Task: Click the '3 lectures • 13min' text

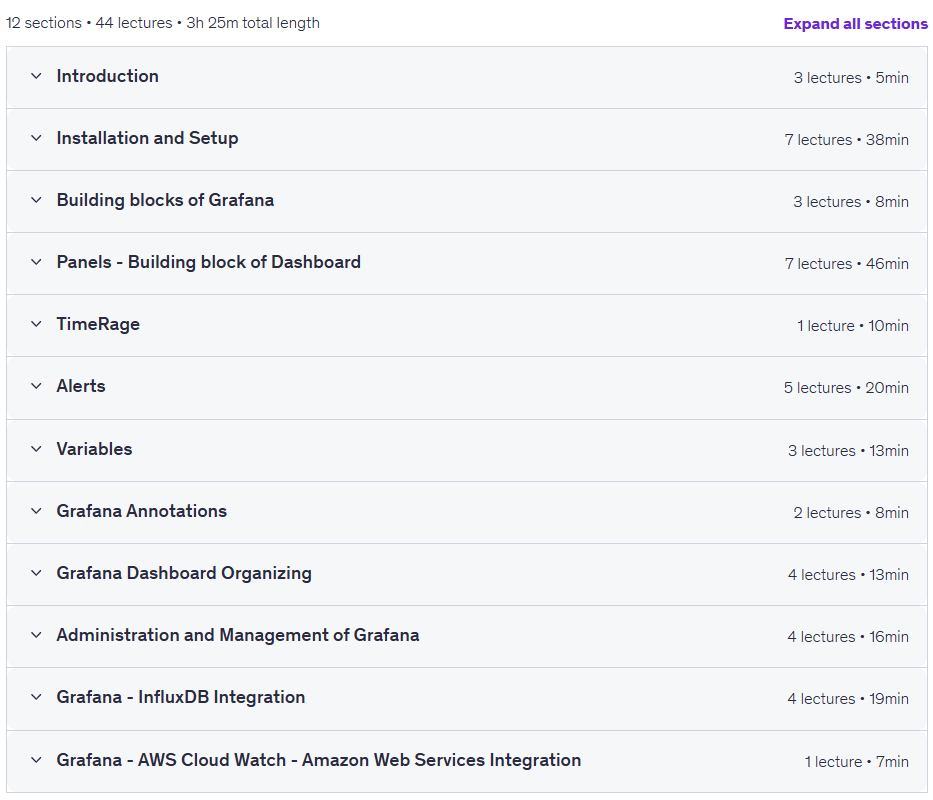Action: pyautogui.click(x=849, y=451)
